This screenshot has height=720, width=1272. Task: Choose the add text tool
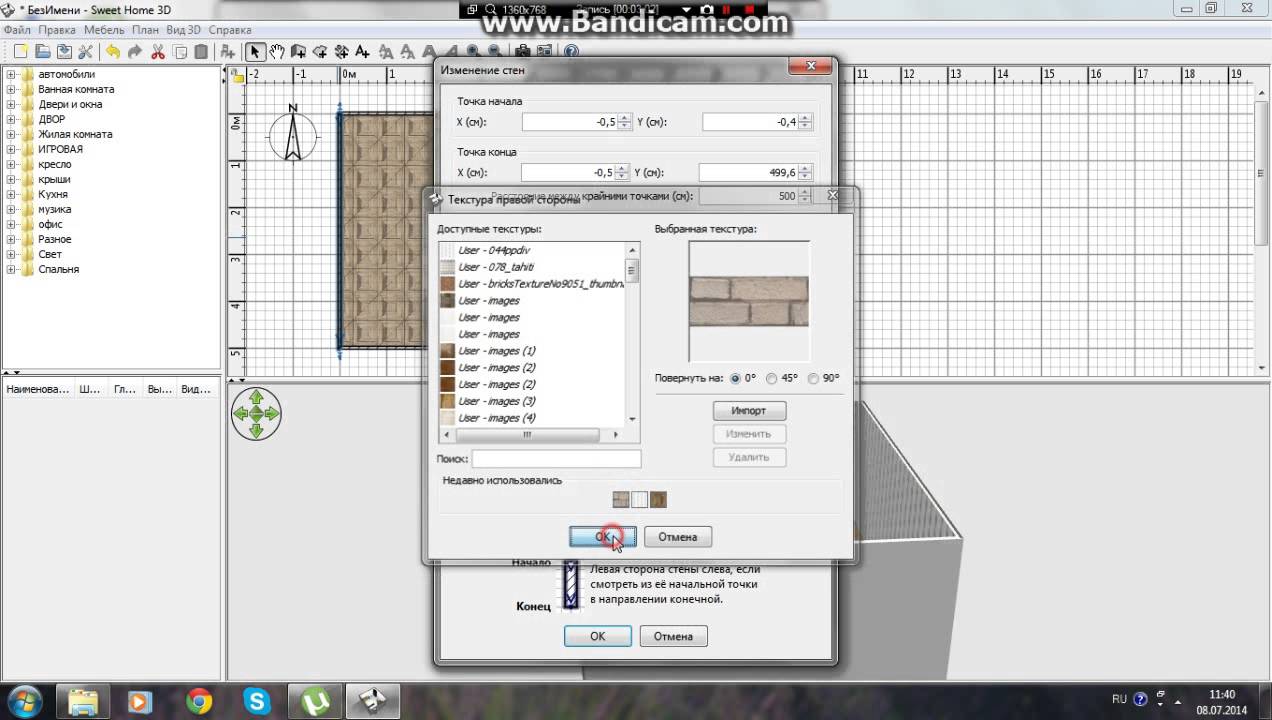click(x=362, y=51)
